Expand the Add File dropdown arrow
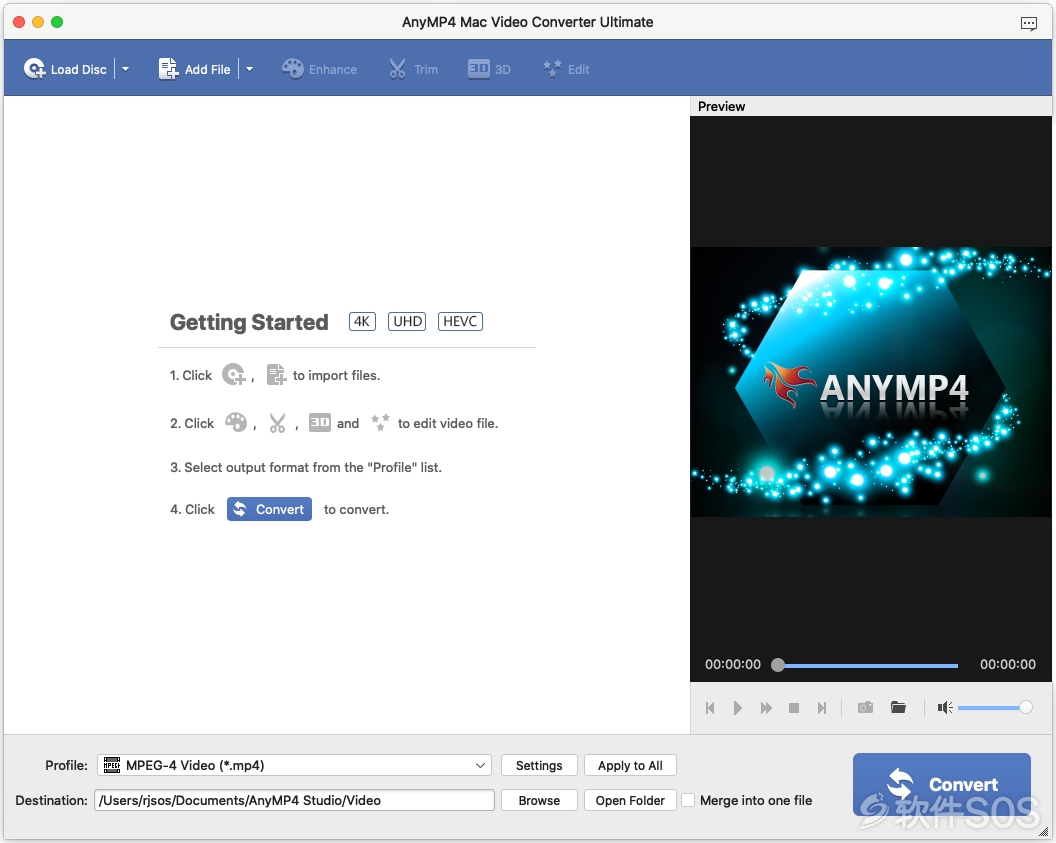This screenshot has height=843, width=1056. tap(249, 69)
